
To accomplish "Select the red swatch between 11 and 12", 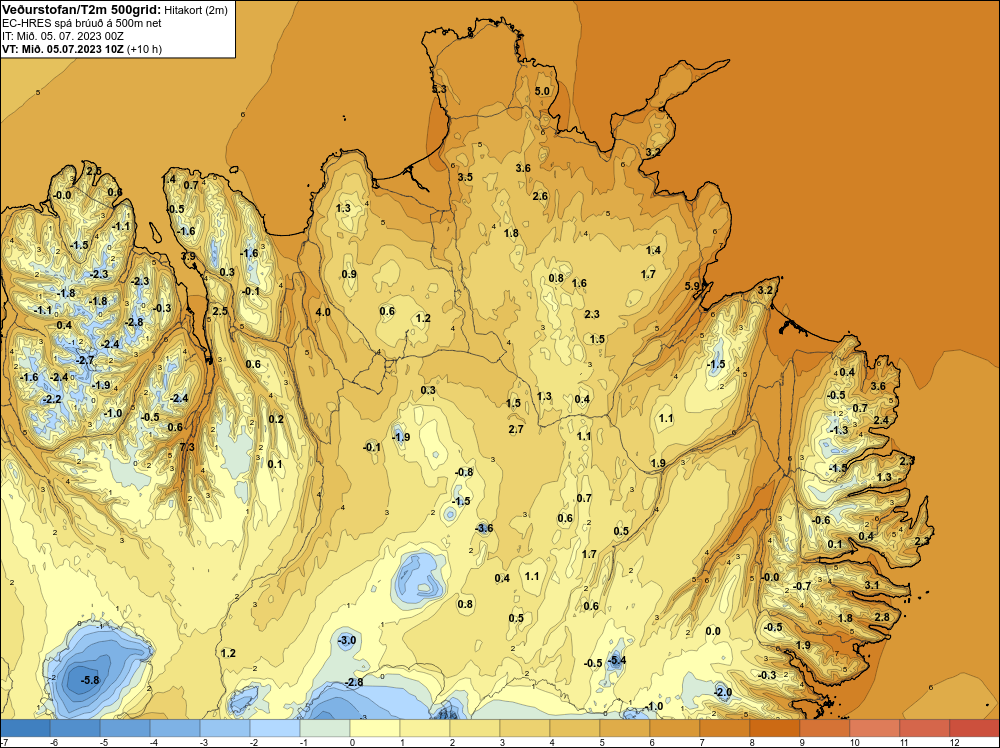I will point(925,728).
